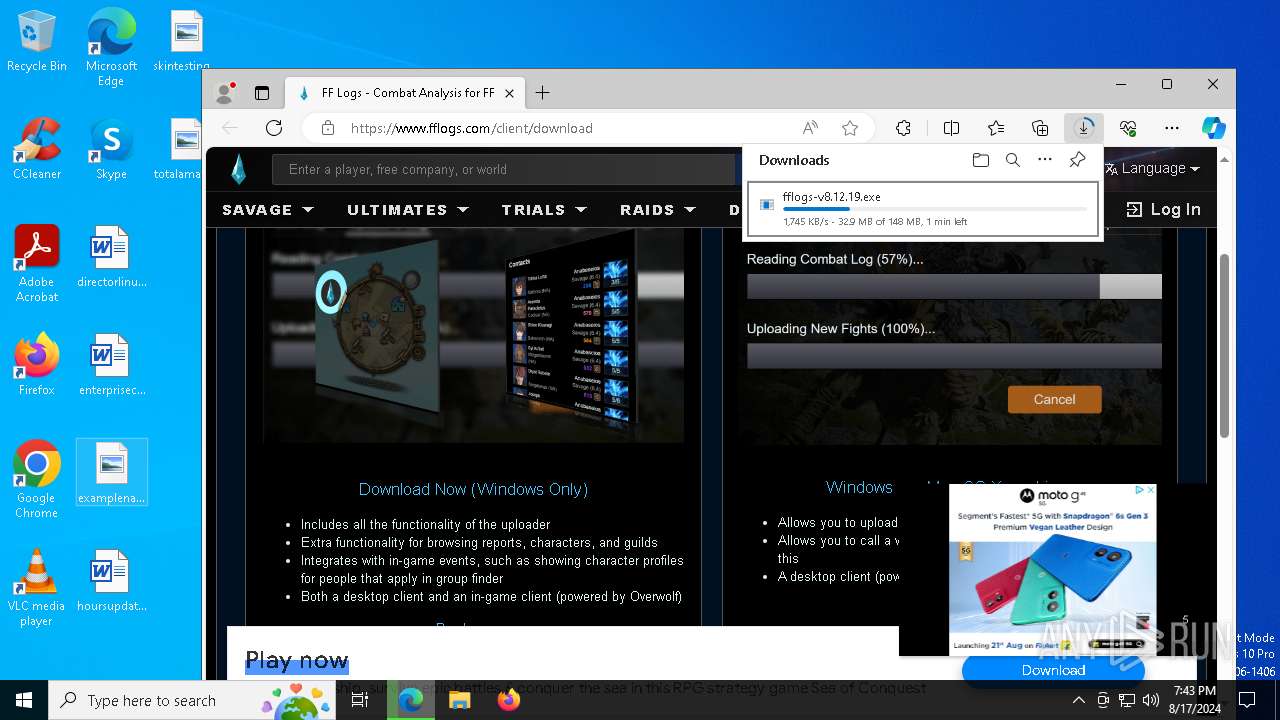Image resolution: width=1280 pixels, height=720 pixels.
Task: Toggle the Downloads toolbar button
Action: 1084,128
